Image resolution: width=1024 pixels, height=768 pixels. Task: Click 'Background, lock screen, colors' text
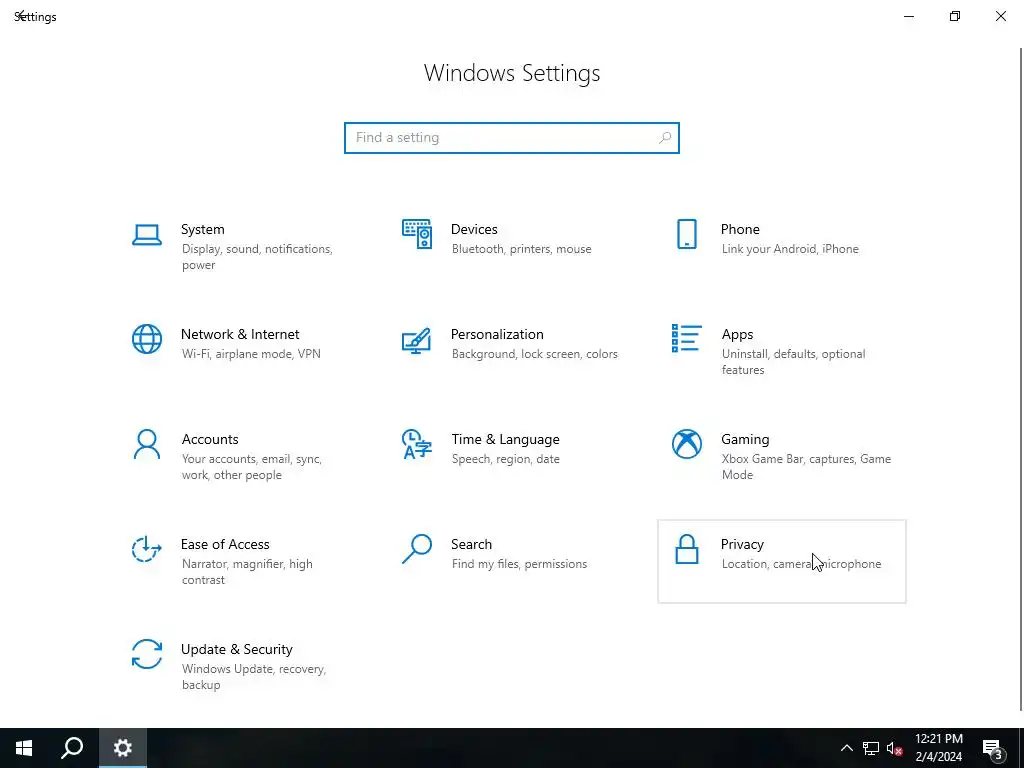pos(535,354)
